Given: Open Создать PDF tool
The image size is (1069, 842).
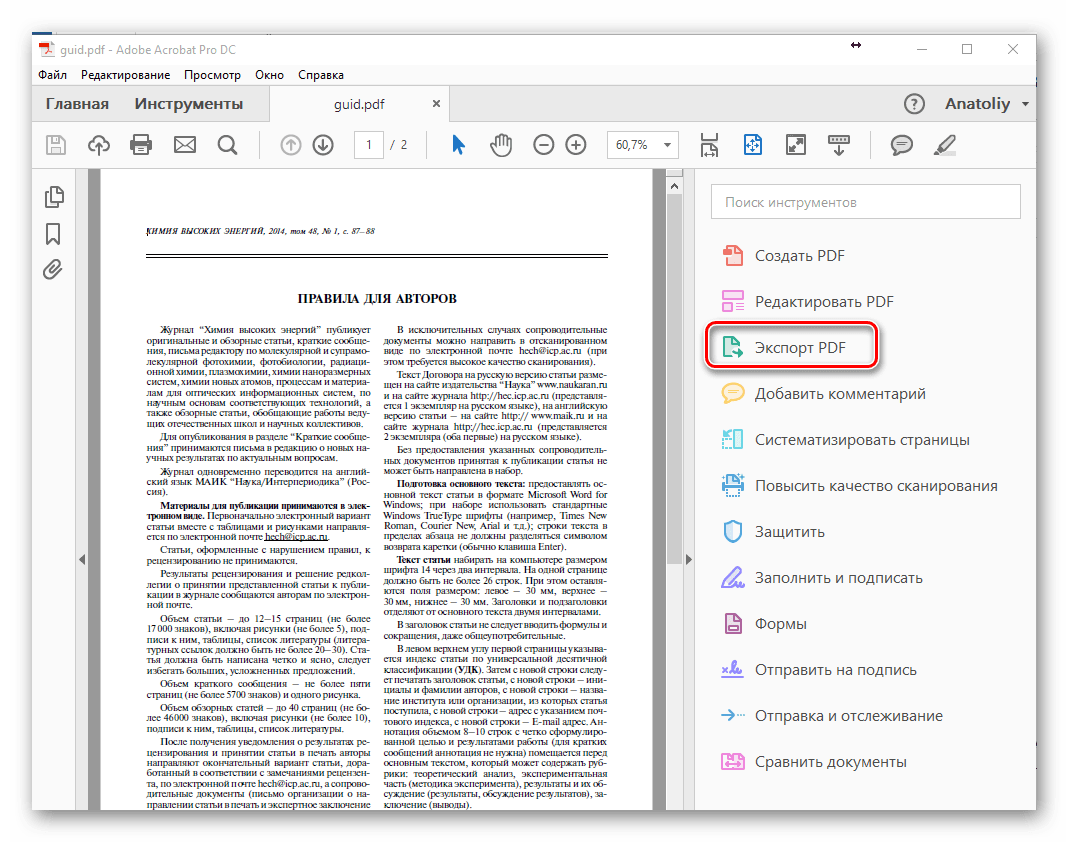Looking at the screenshot, I should [x=798, y=255].
